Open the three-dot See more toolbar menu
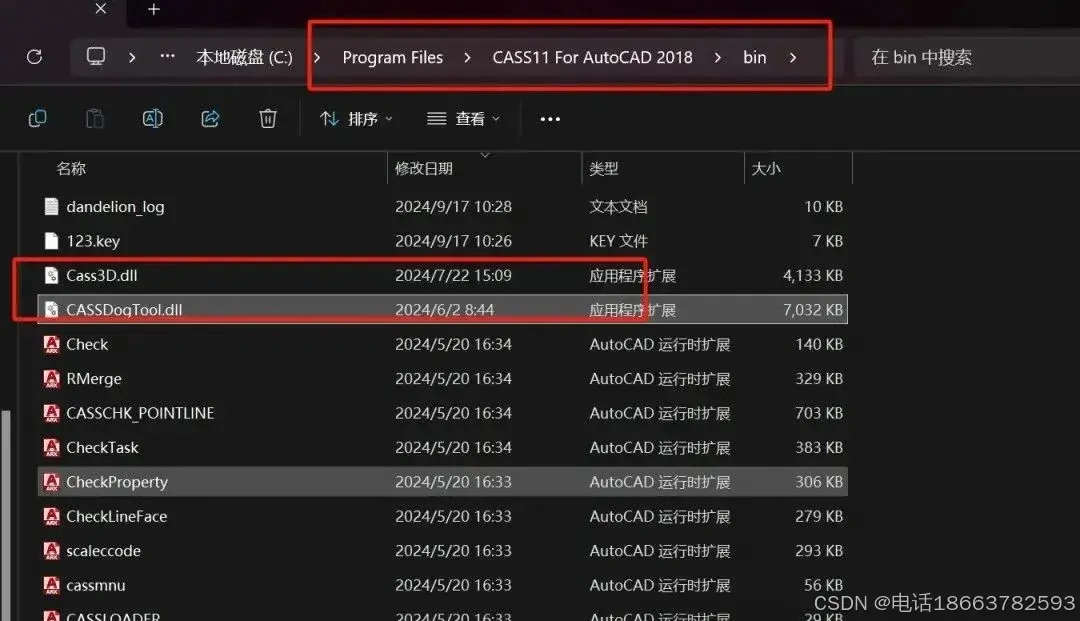 [550, 119]
